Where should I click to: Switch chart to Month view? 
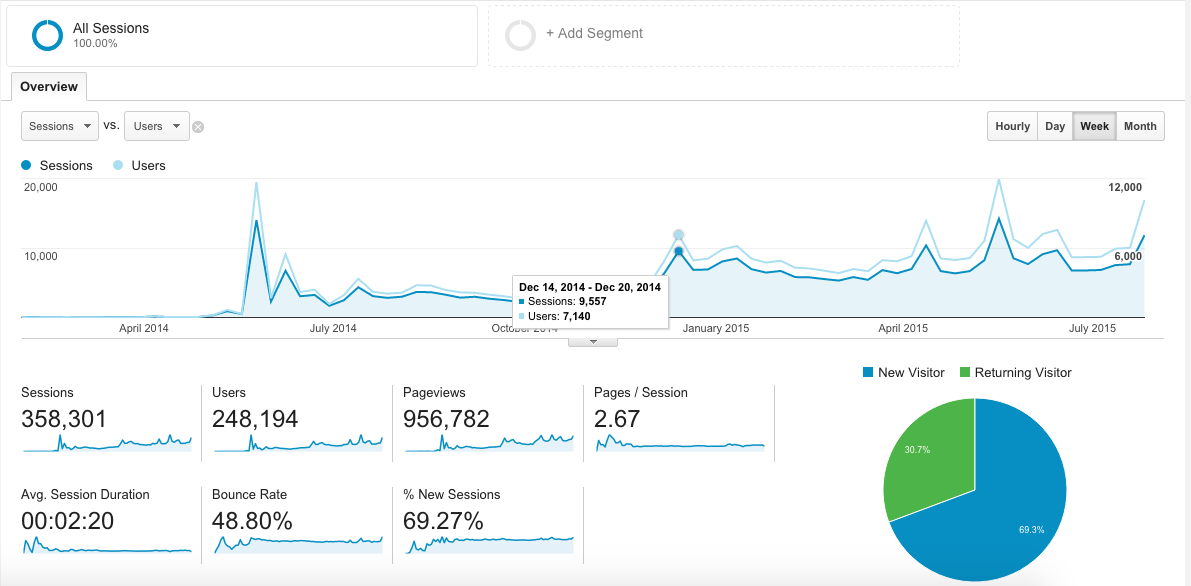(1140, 126)
